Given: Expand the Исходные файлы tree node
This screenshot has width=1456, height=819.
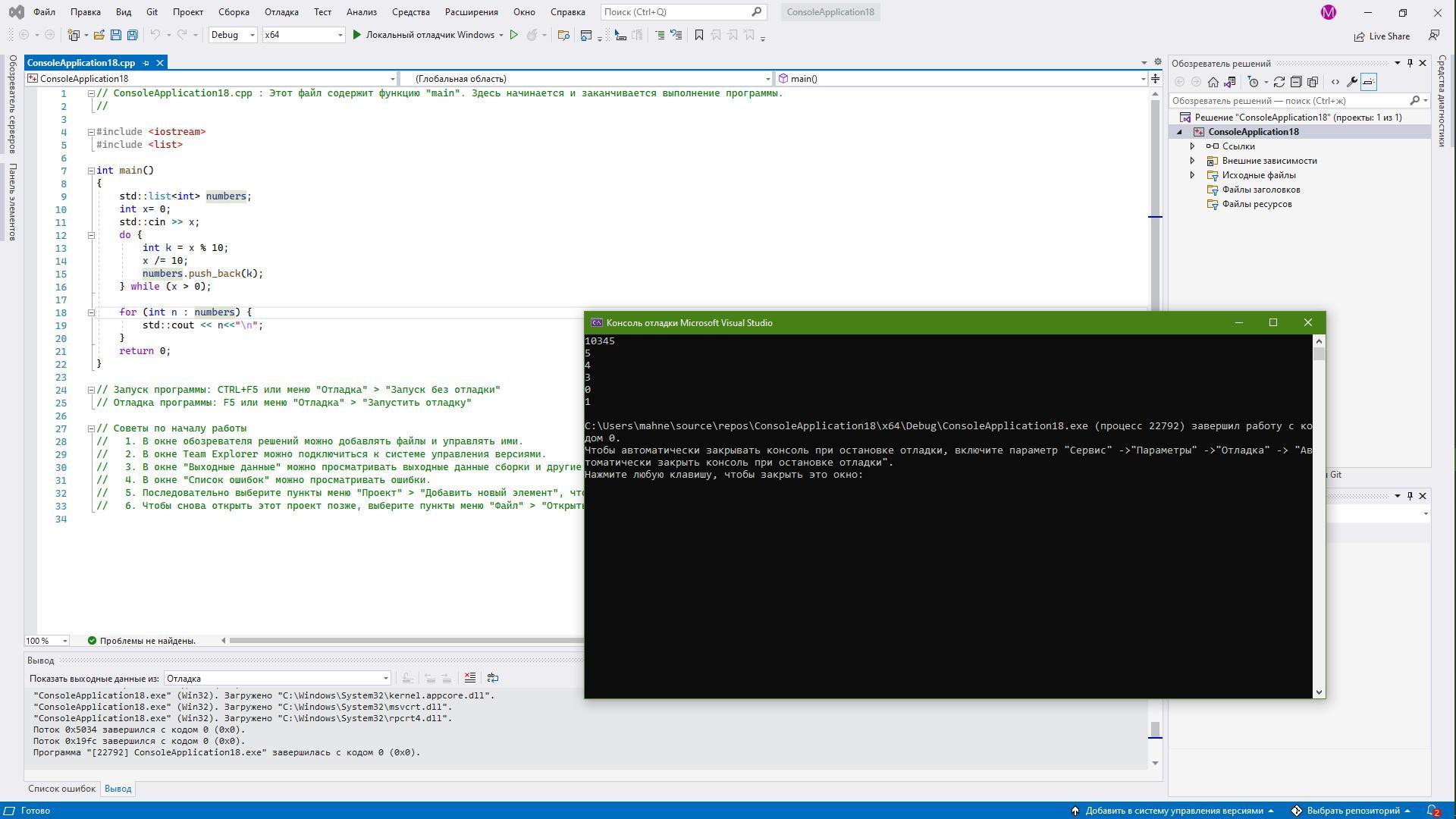Looking at the screenshot, I should 1192,175.
